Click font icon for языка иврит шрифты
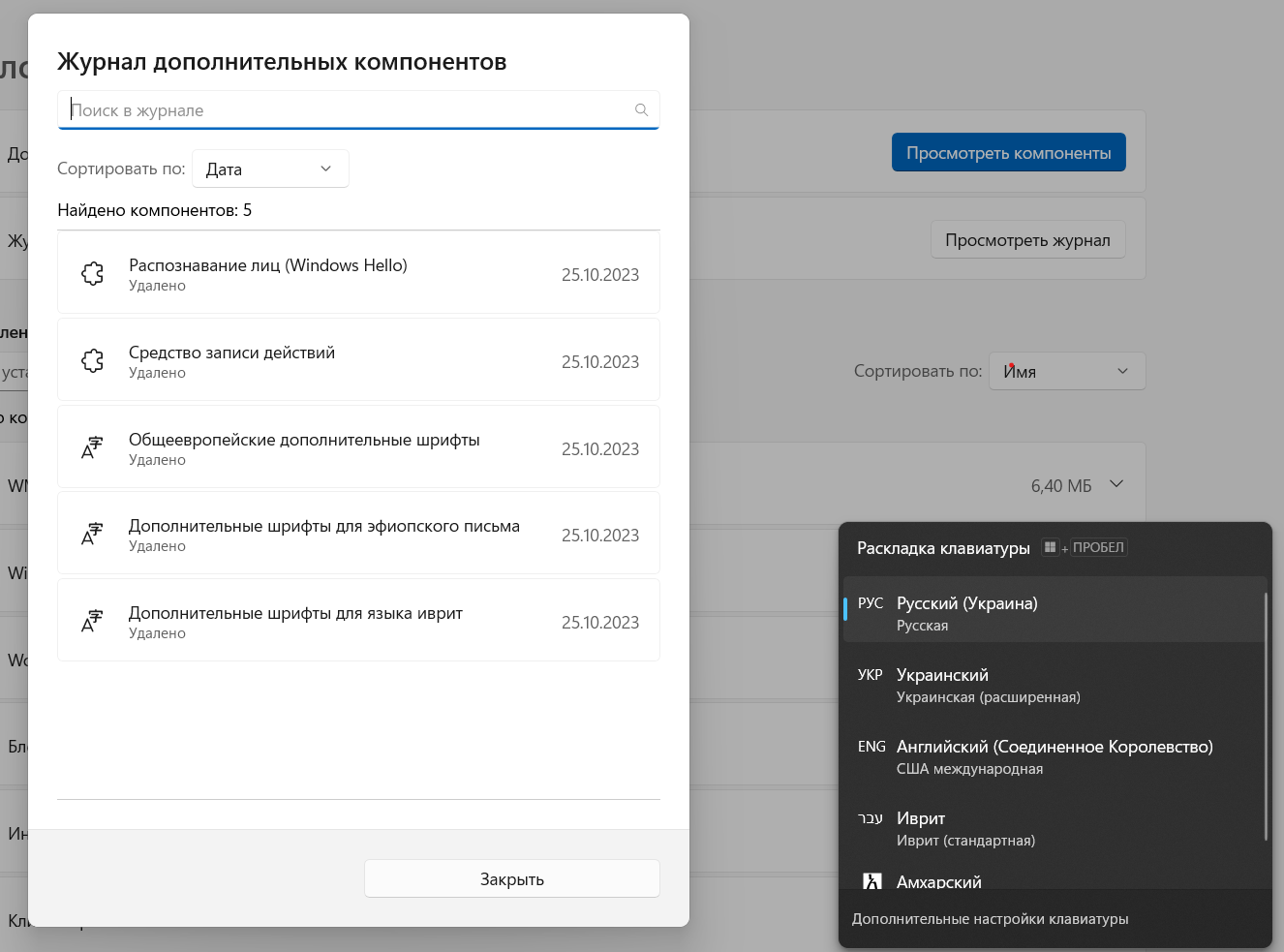Image resolution: width=1284 pixels, height=952 pixels. pyautogui.click(x=92, y=622)
